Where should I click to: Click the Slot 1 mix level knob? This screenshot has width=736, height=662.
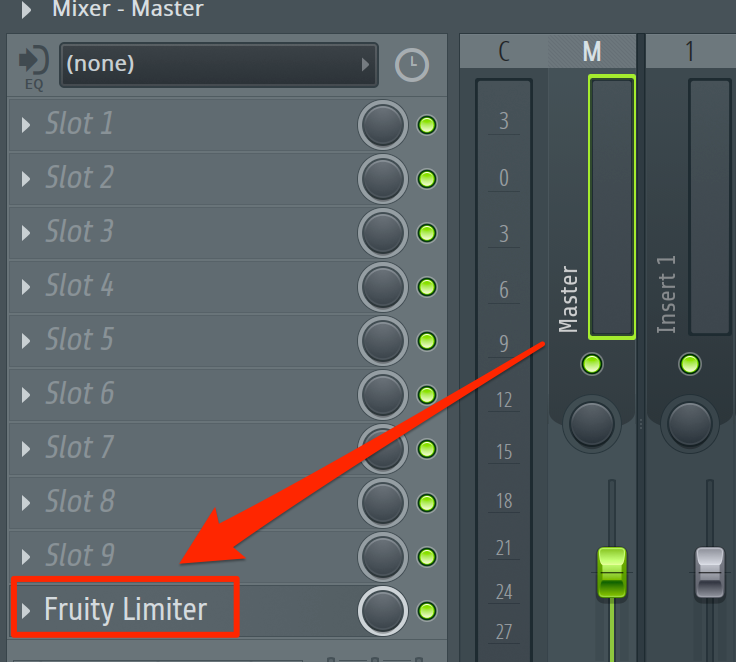point(383,125)
